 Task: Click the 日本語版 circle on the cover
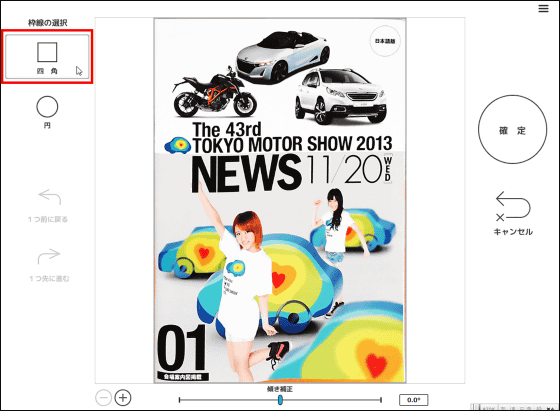[385, 41]
